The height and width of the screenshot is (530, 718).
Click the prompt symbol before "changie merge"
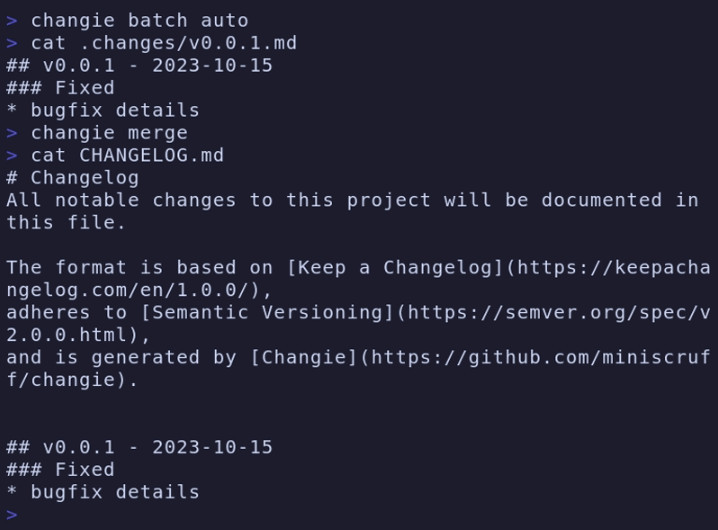[x=12, y=133]
